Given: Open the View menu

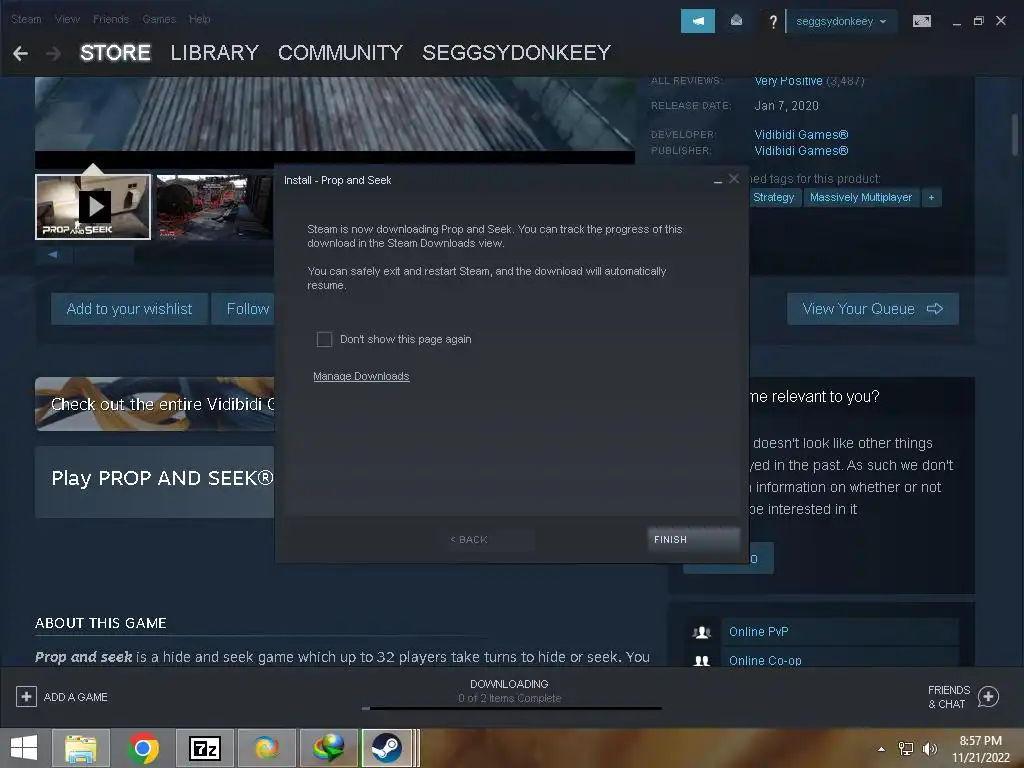Looking at the screenshot, I should coord(67,19).
